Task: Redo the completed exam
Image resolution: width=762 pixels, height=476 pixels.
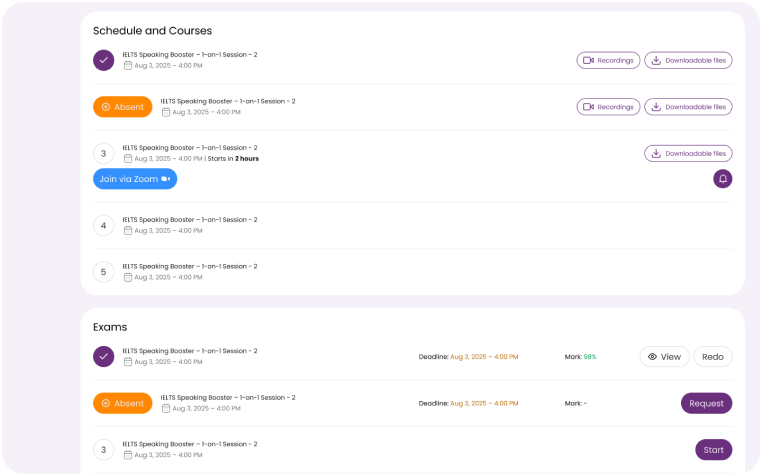Action: 713,356
